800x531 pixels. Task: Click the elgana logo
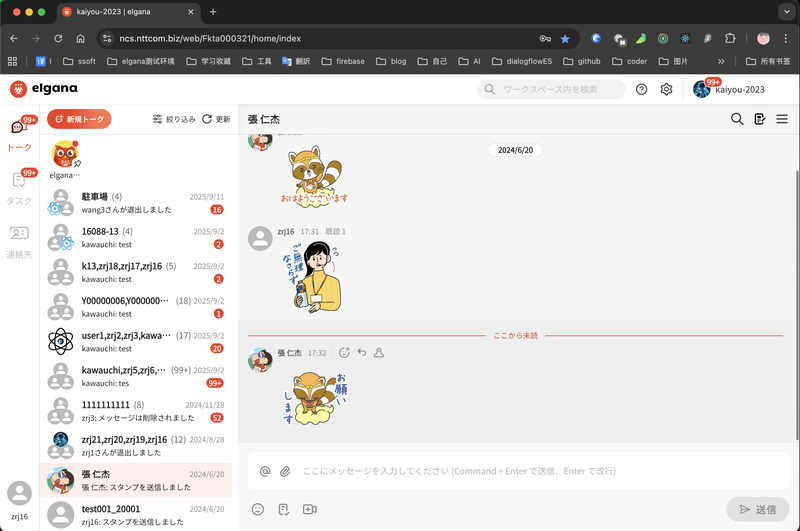[x=44, y=89]
